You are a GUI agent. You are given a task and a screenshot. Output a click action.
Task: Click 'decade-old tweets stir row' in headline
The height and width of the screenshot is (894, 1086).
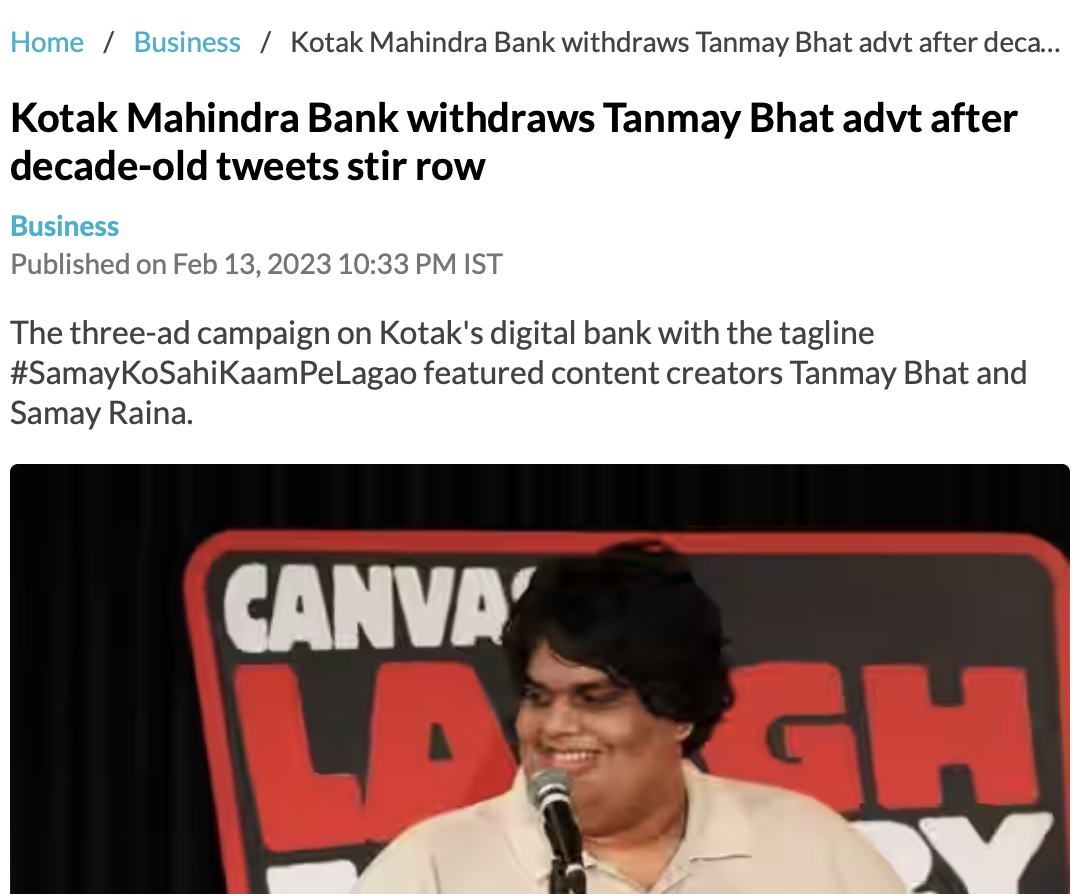tap(248, 165)
